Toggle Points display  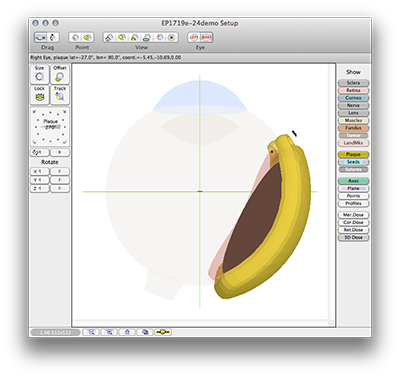point(353,196)
